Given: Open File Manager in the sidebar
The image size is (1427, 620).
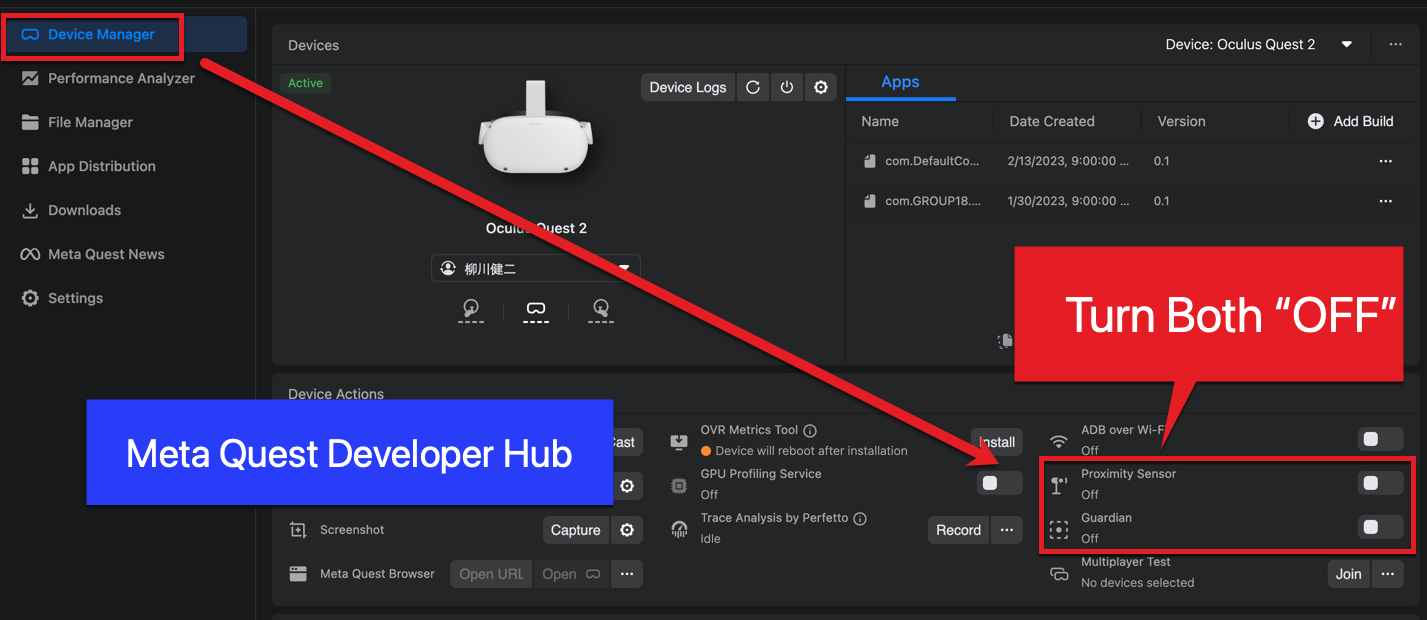Looking at the screenshot, I should click(90, 122).
